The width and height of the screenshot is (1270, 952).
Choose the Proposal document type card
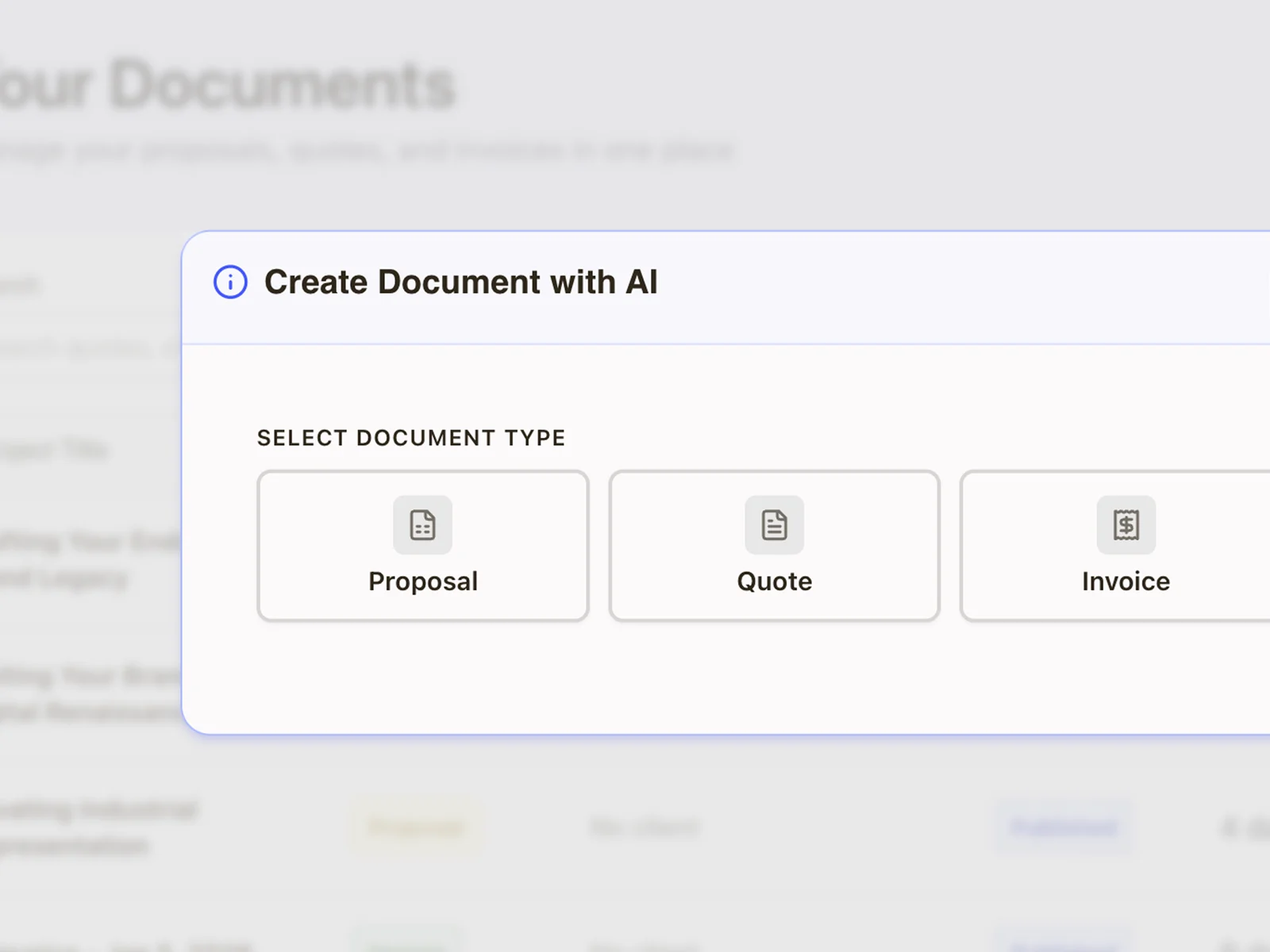(423, 546)
